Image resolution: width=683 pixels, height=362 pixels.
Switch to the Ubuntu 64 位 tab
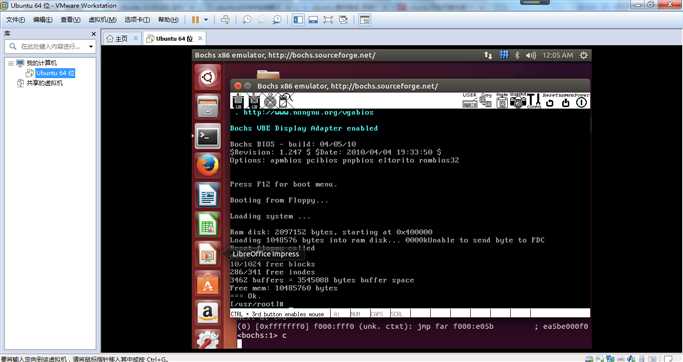174,38
